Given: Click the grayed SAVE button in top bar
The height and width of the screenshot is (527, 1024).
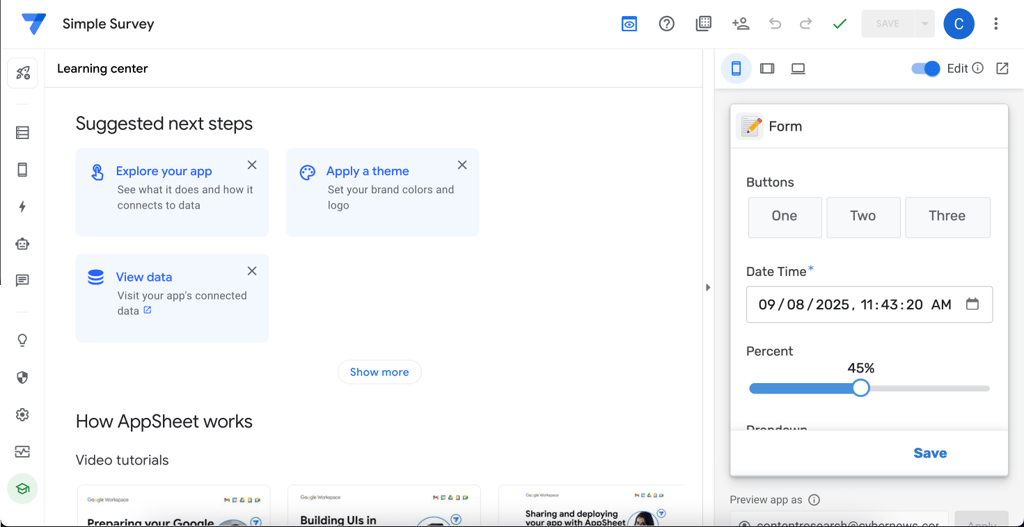Looking at the screenshot, I should pyautogui.click(x=888, y=24).
